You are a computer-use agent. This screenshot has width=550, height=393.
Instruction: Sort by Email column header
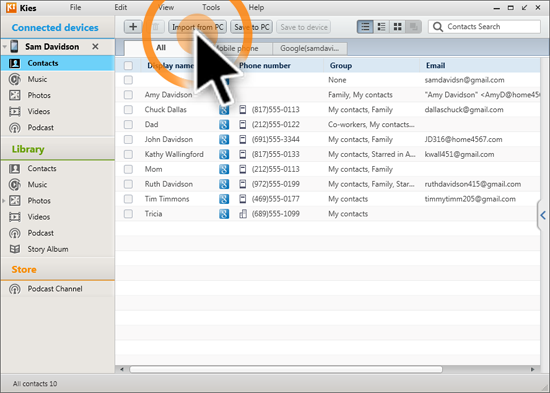[x=435, y=66]
